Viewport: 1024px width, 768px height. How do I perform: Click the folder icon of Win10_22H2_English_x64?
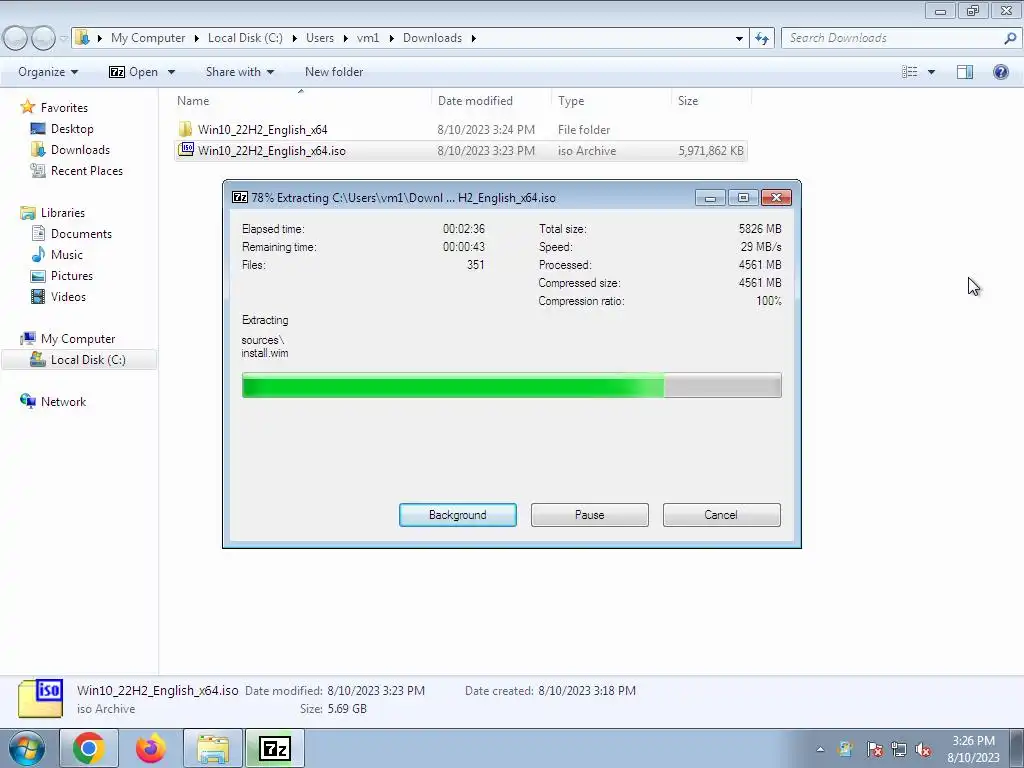tap(185, 129)
